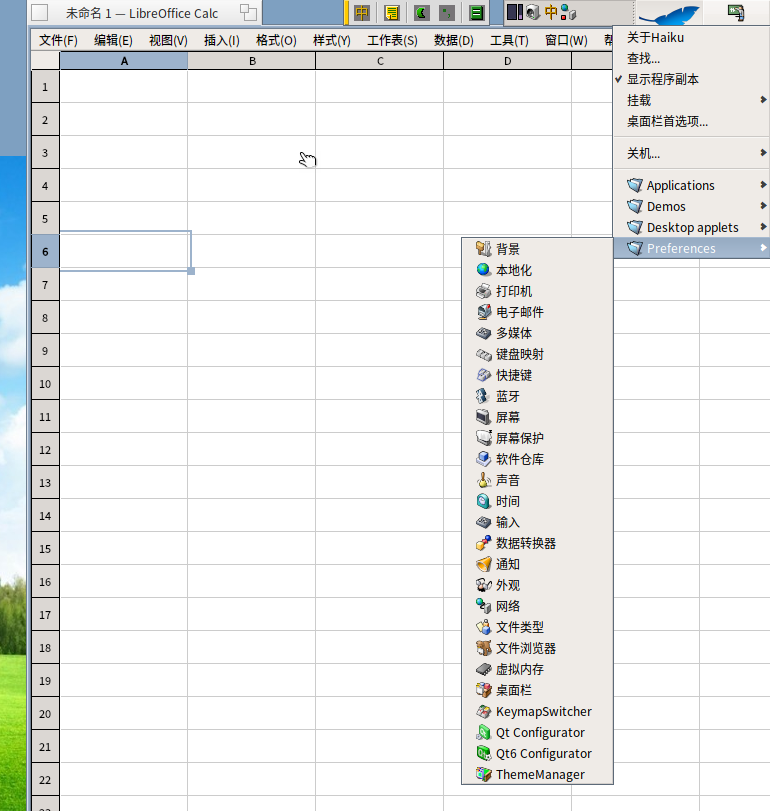
Task: Toggle 显示程序副本 checked option
Action: pos(691,79)
